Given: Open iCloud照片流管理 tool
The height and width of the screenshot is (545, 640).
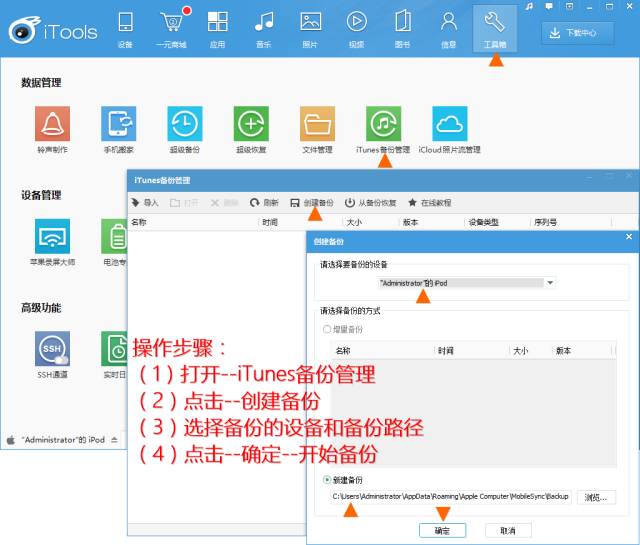Looking at the screenshot, I should (x=449, y=130).
